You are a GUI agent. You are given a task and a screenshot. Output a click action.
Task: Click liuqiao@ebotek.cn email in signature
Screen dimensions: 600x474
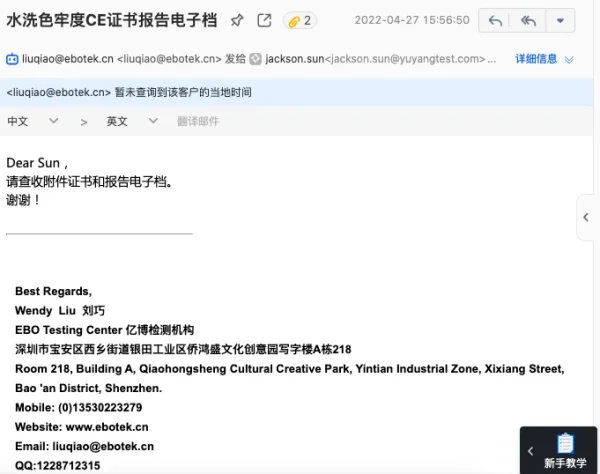coord(104,446)
